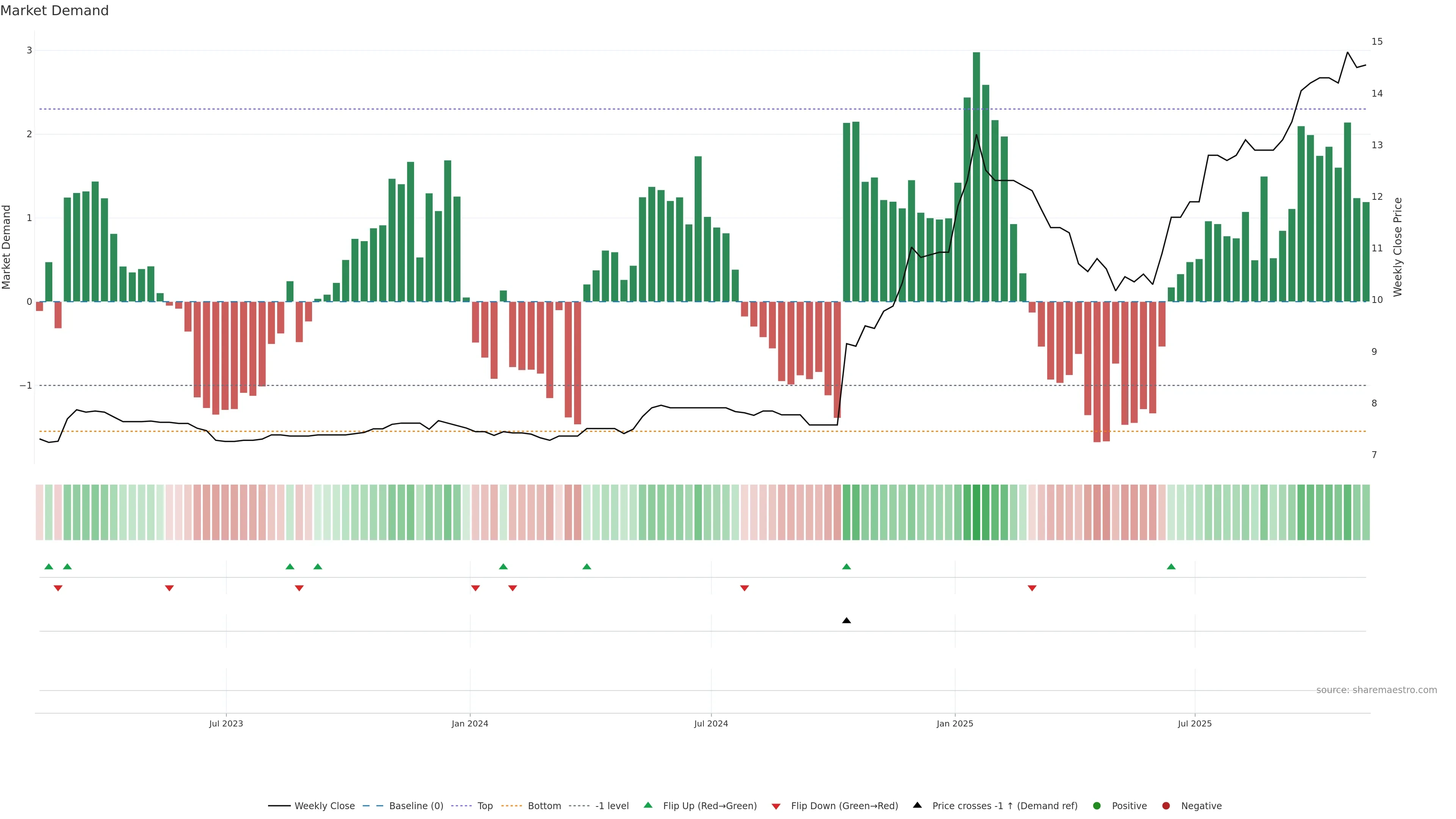Click green flip-up triangle in legend
This screenshot has height=819, width=1456.
(648, 805)
